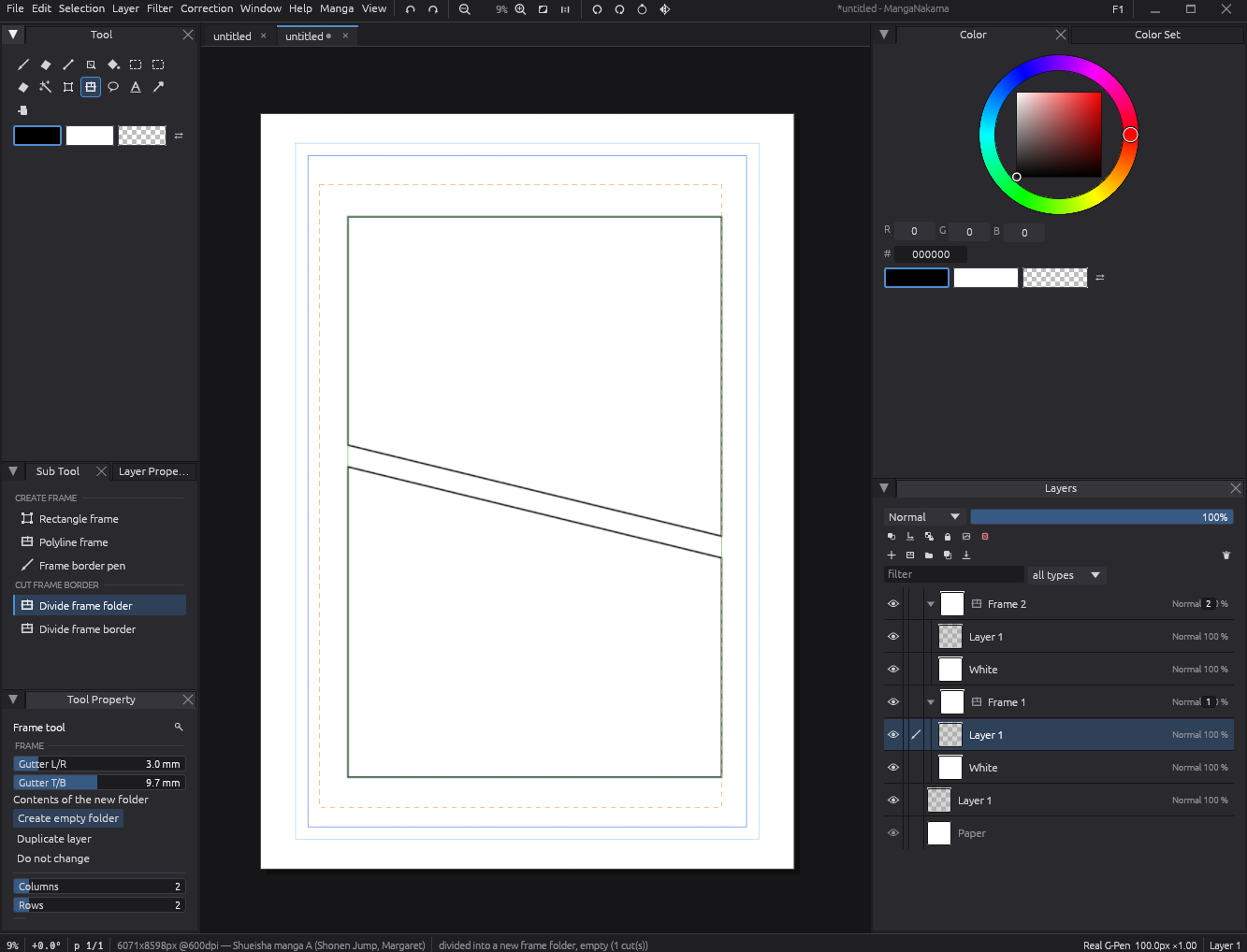Image resolution: width=1247 pixels, height=952 pixels.
Task: Choose the Polyline frame sub tool
Action: (99, 542)
